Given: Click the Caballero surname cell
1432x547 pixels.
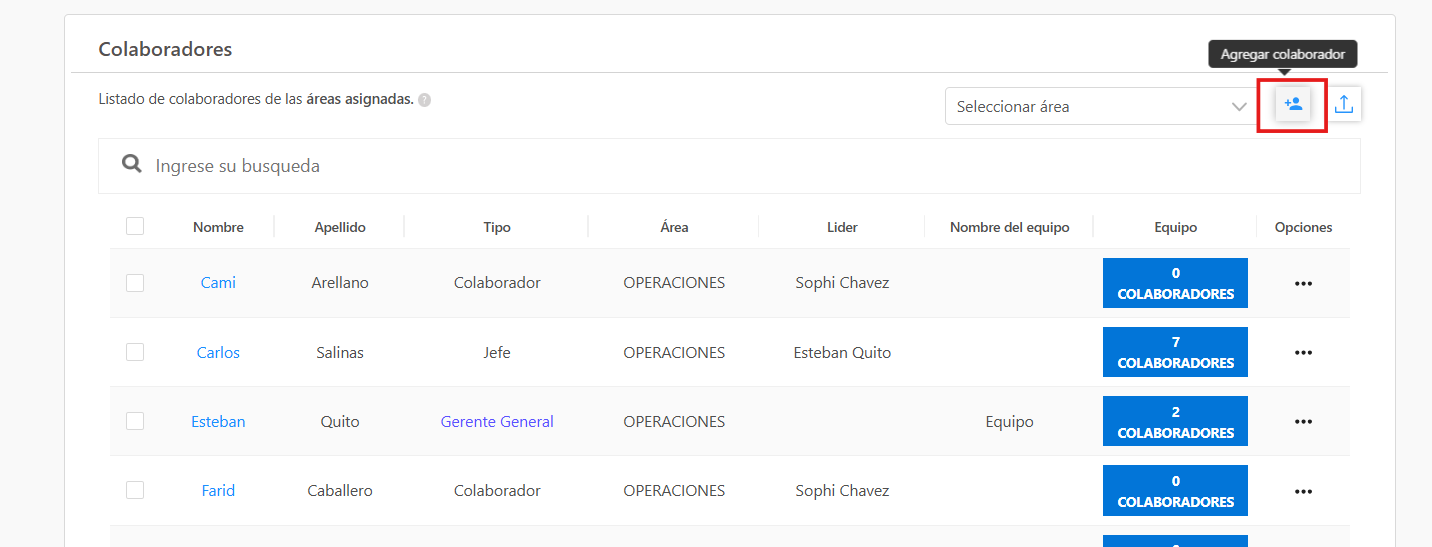Looking at the screenshot, I should click(340, 490).
